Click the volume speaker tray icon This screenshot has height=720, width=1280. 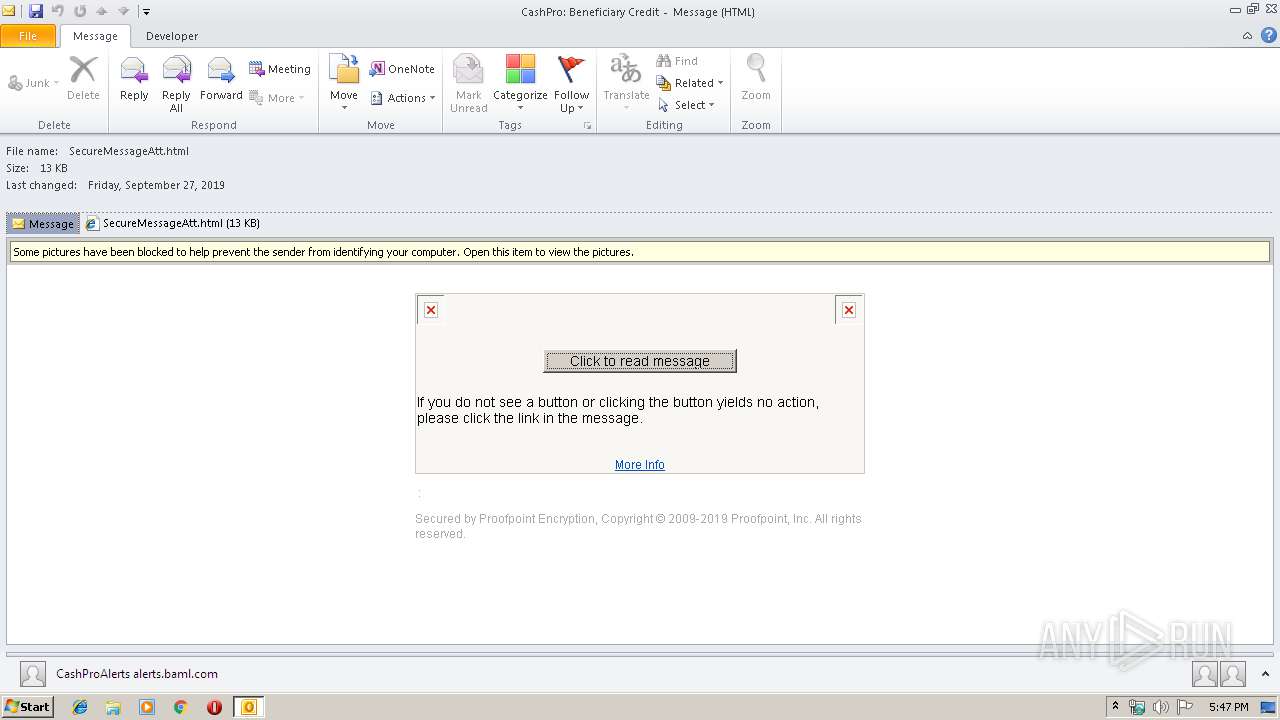pos(1161,707)
